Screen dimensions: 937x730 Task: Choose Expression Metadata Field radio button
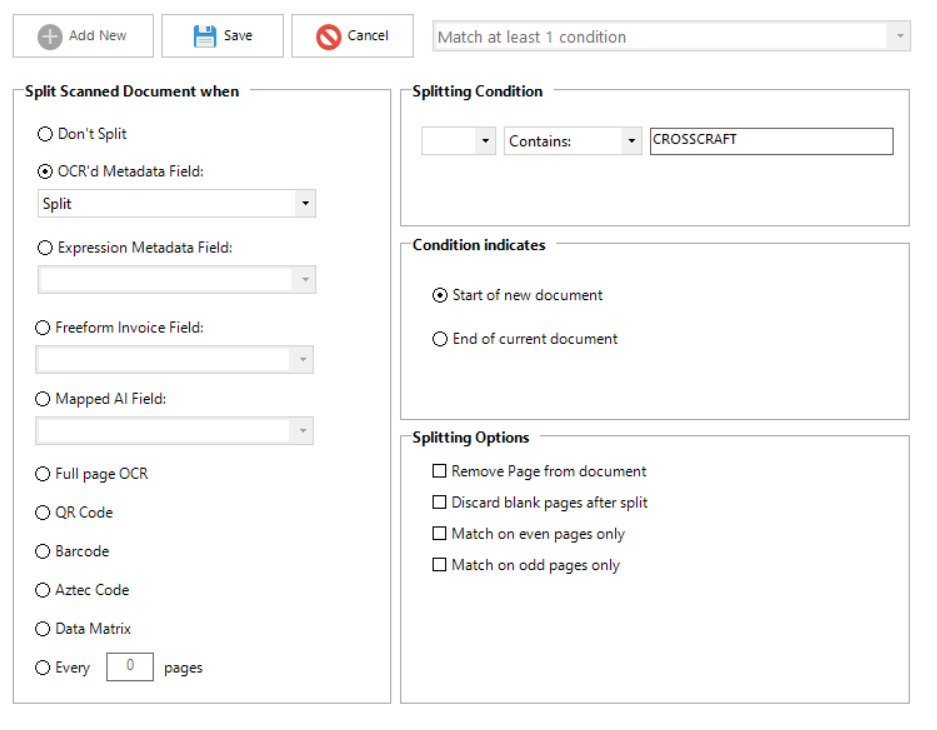[44, 248]
